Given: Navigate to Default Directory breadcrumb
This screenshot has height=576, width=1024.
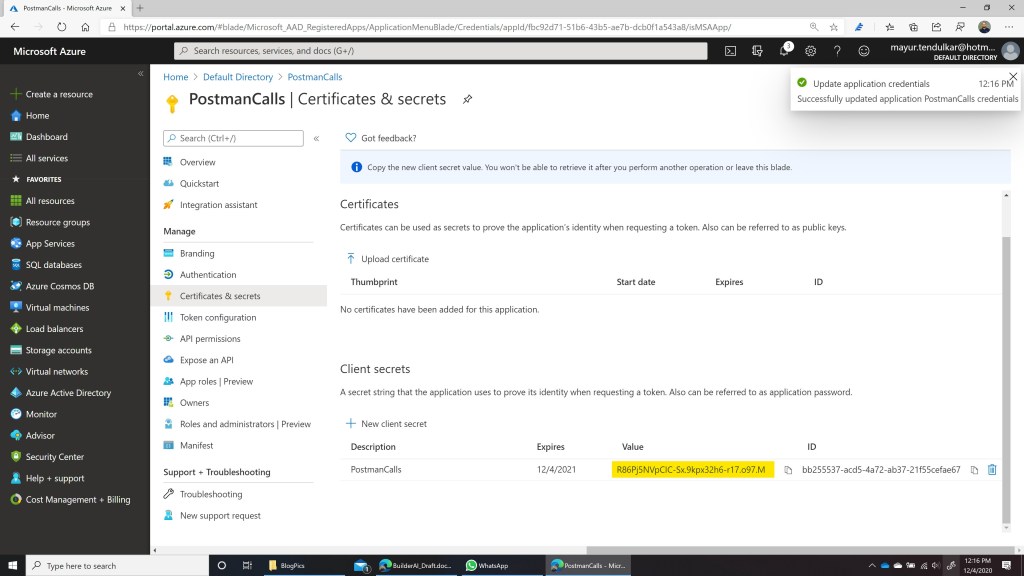Looking at the screenshot, I should 237,77.
